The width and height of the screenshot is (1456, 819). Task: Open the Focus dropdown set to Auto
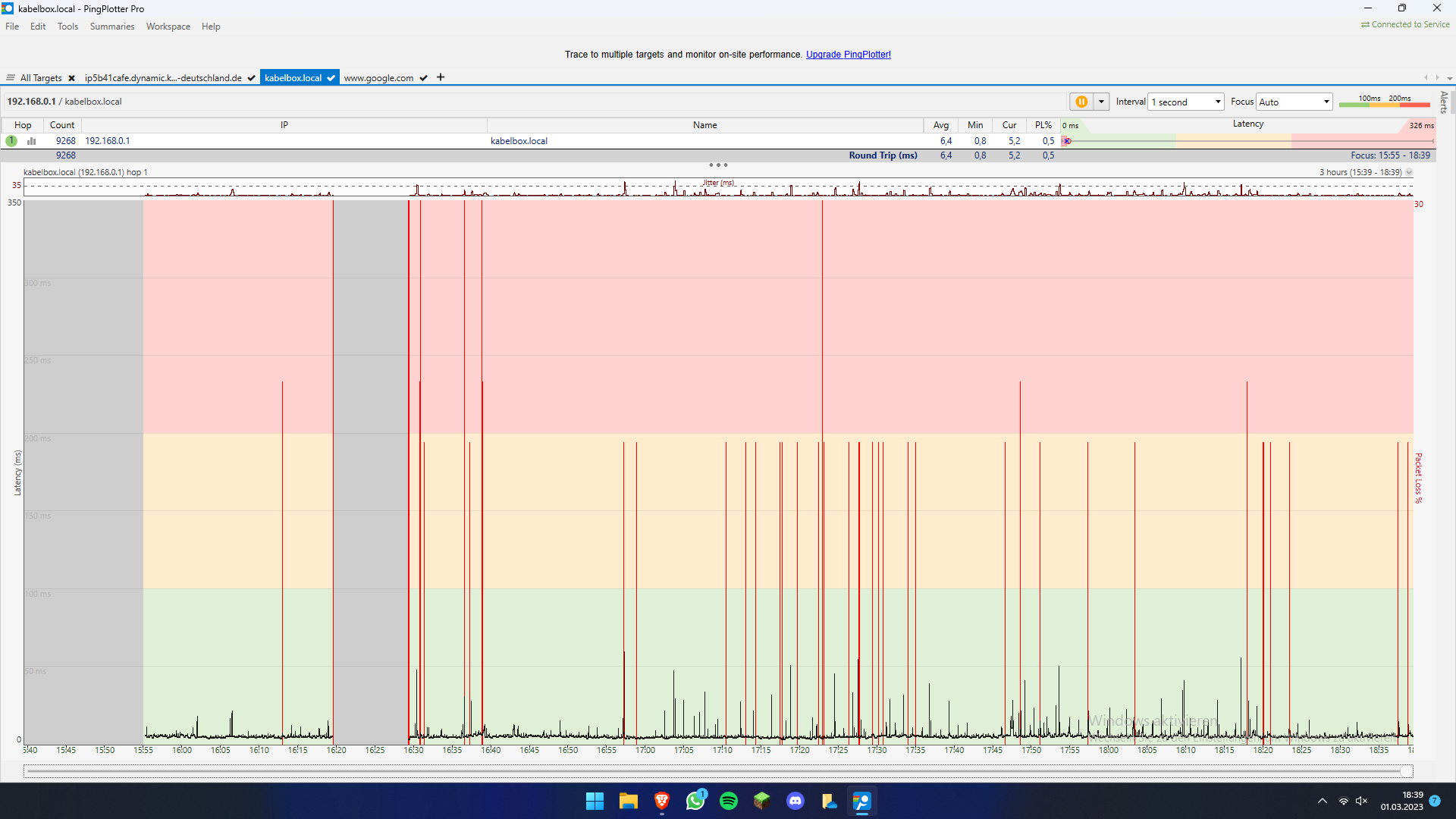(1294, 102)
